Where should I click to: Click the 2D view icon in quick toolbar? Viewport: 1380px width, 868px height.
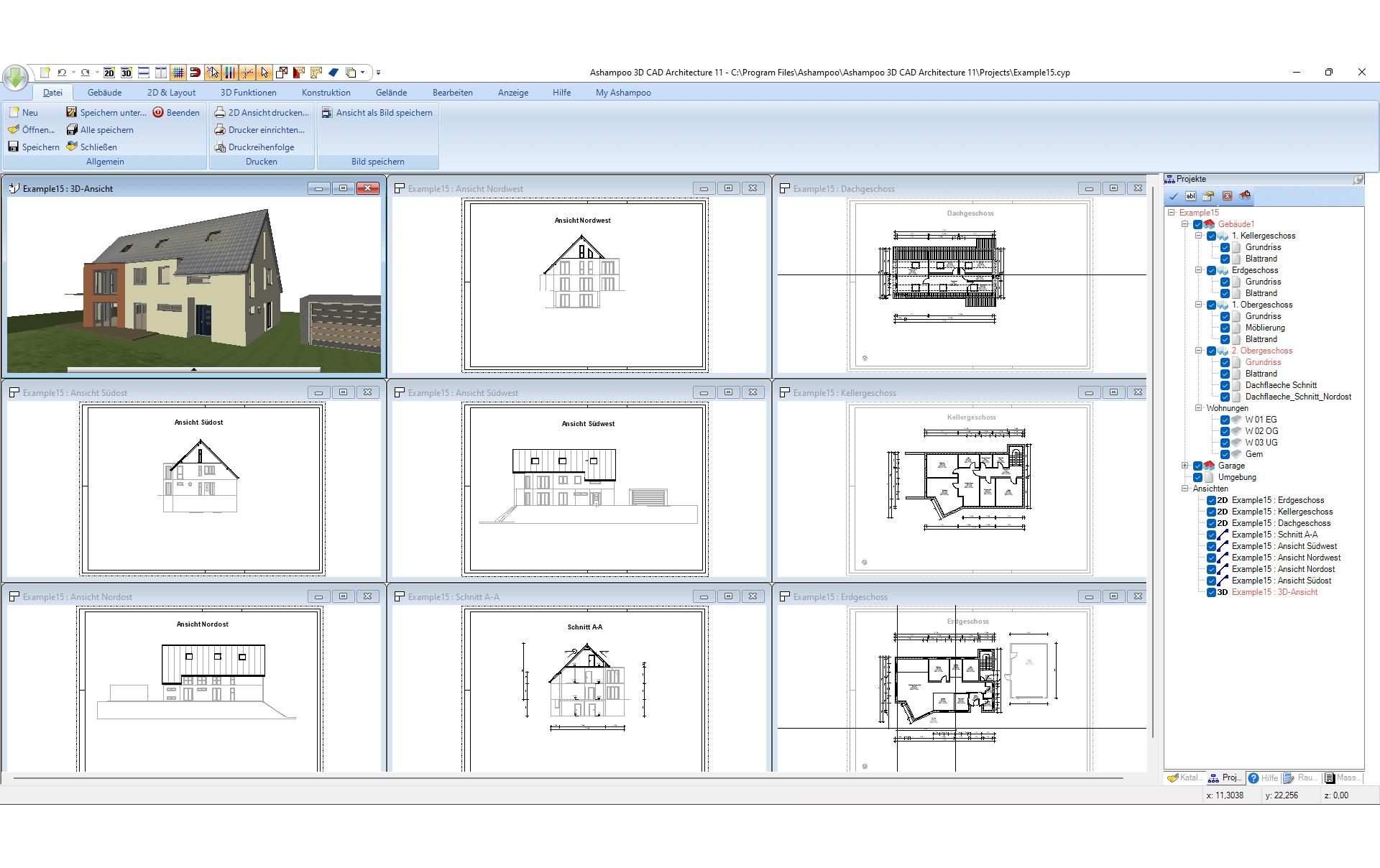109,73
